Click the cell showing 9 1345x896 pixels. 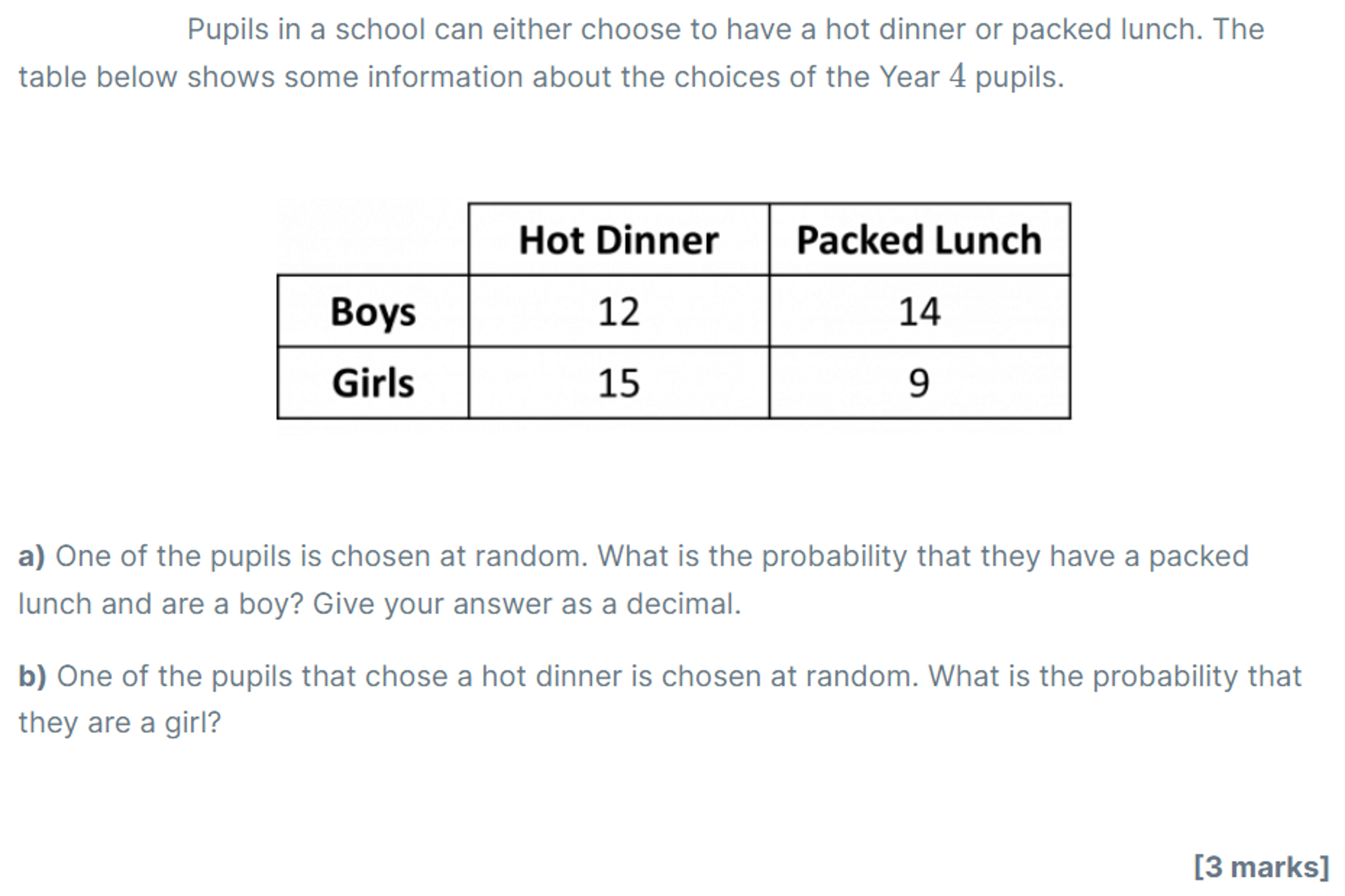pos(919,383)
